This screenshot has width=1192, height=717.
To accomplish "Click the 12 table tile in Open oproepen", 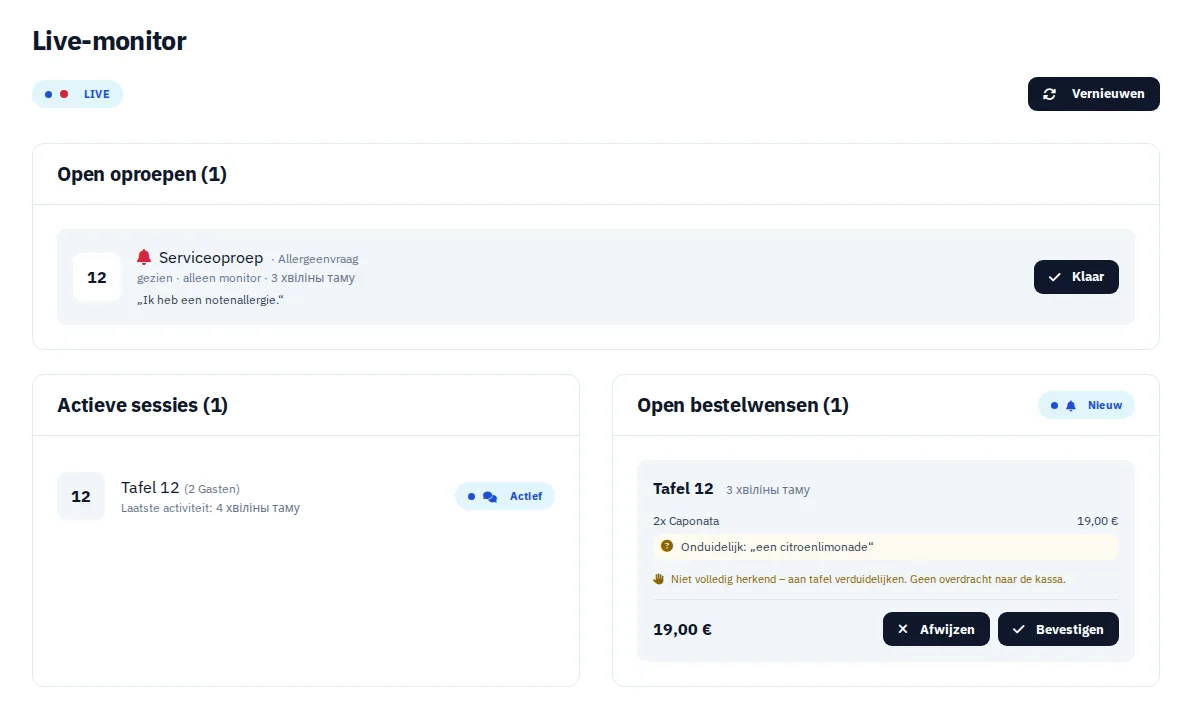I will point(97,277).
